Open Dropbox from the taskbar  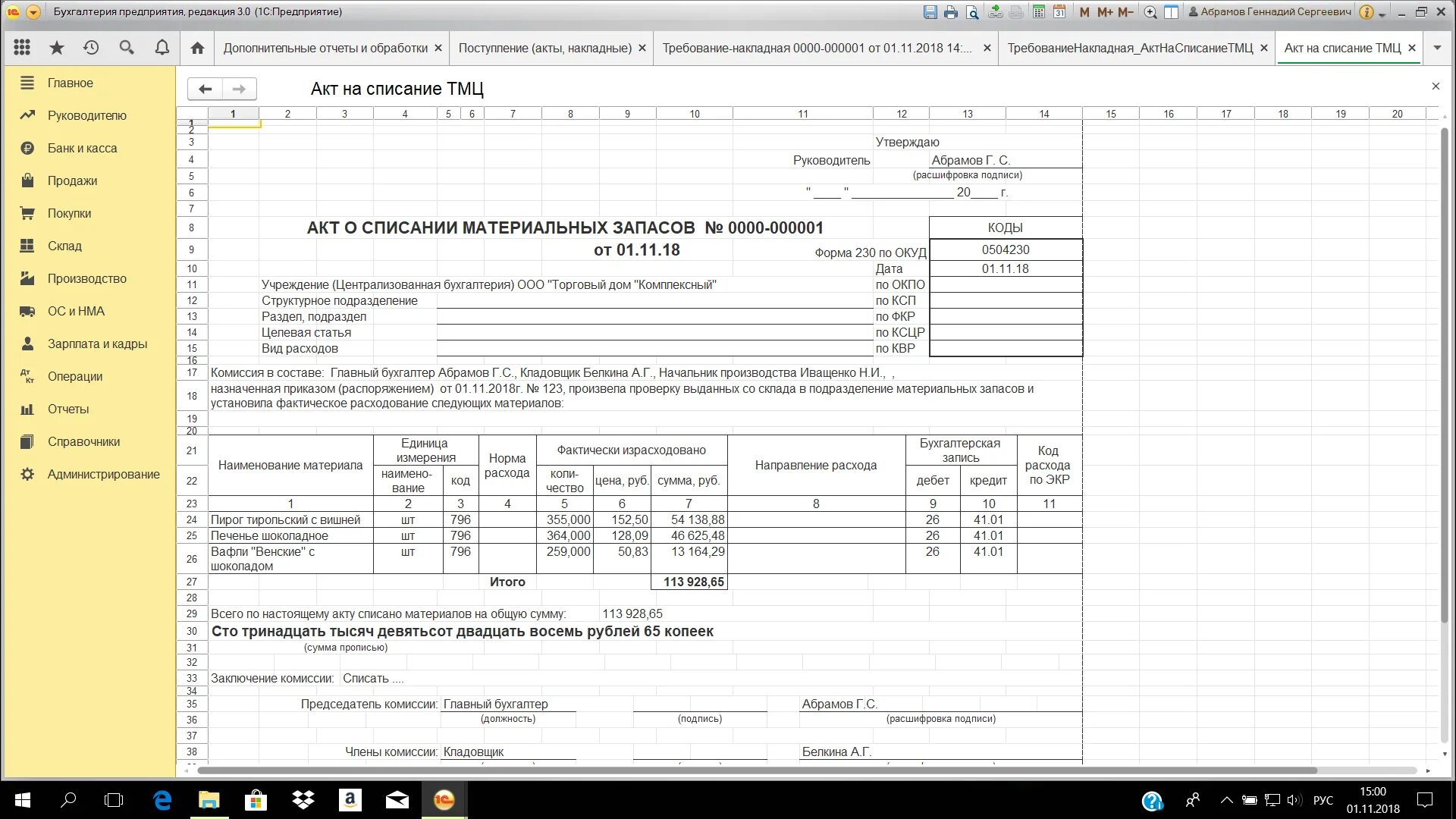[x=303, y=799]
